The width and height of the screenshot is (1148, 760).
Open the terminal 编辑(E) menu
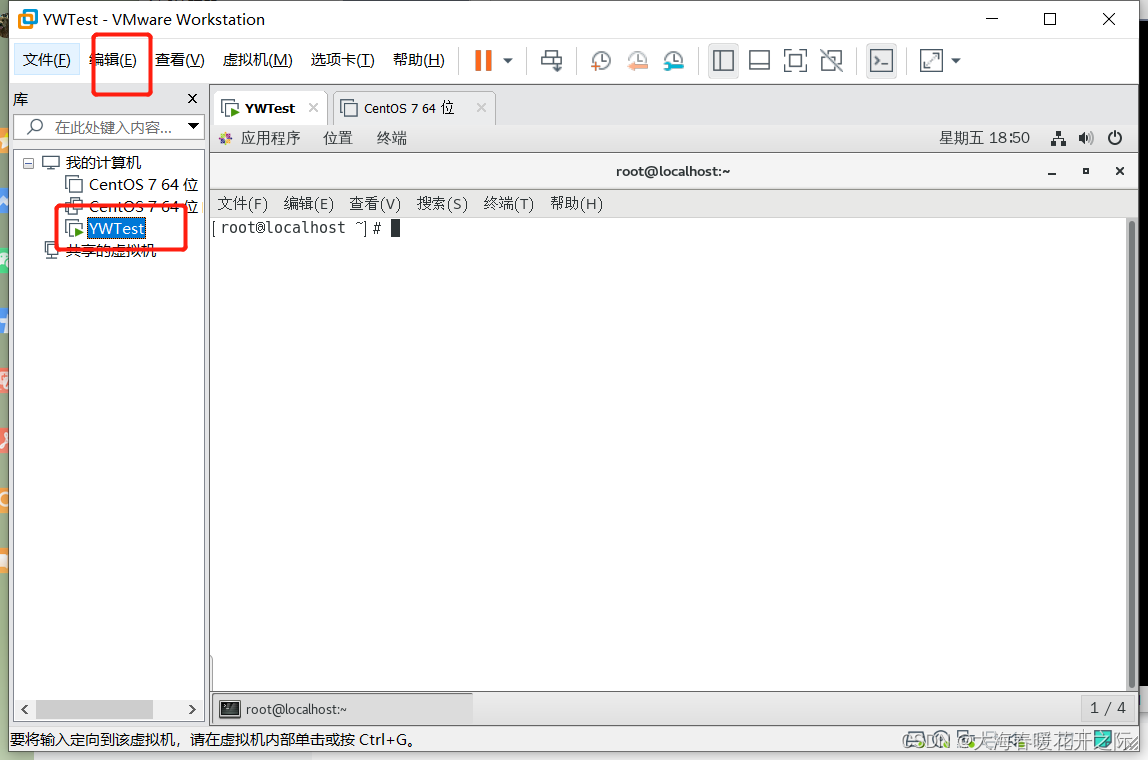tap(308, 204)
